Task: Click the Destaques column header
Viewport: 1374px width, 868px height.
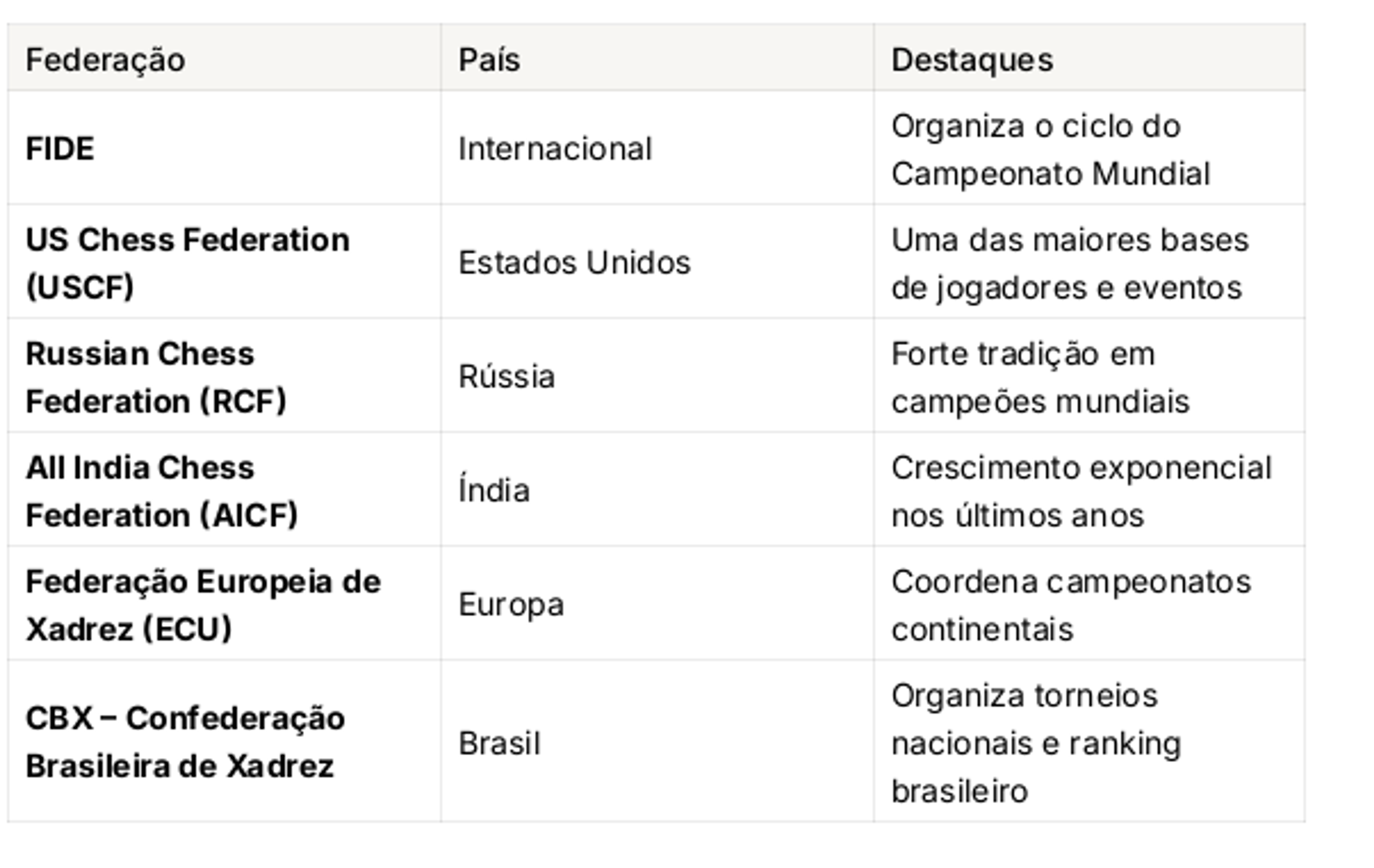Action: click(1089, 58)
